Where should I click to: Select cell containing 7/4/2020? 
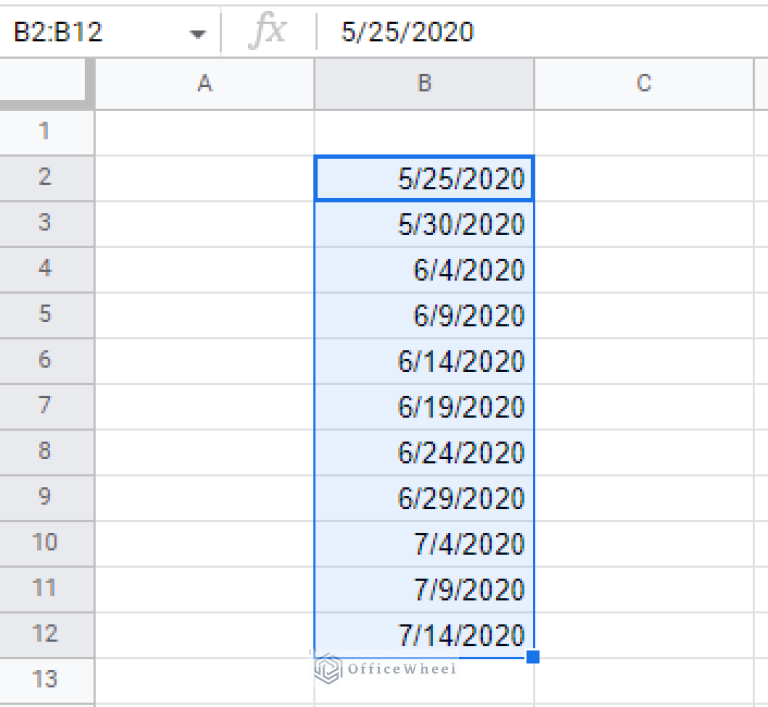(x=424, y=544)
